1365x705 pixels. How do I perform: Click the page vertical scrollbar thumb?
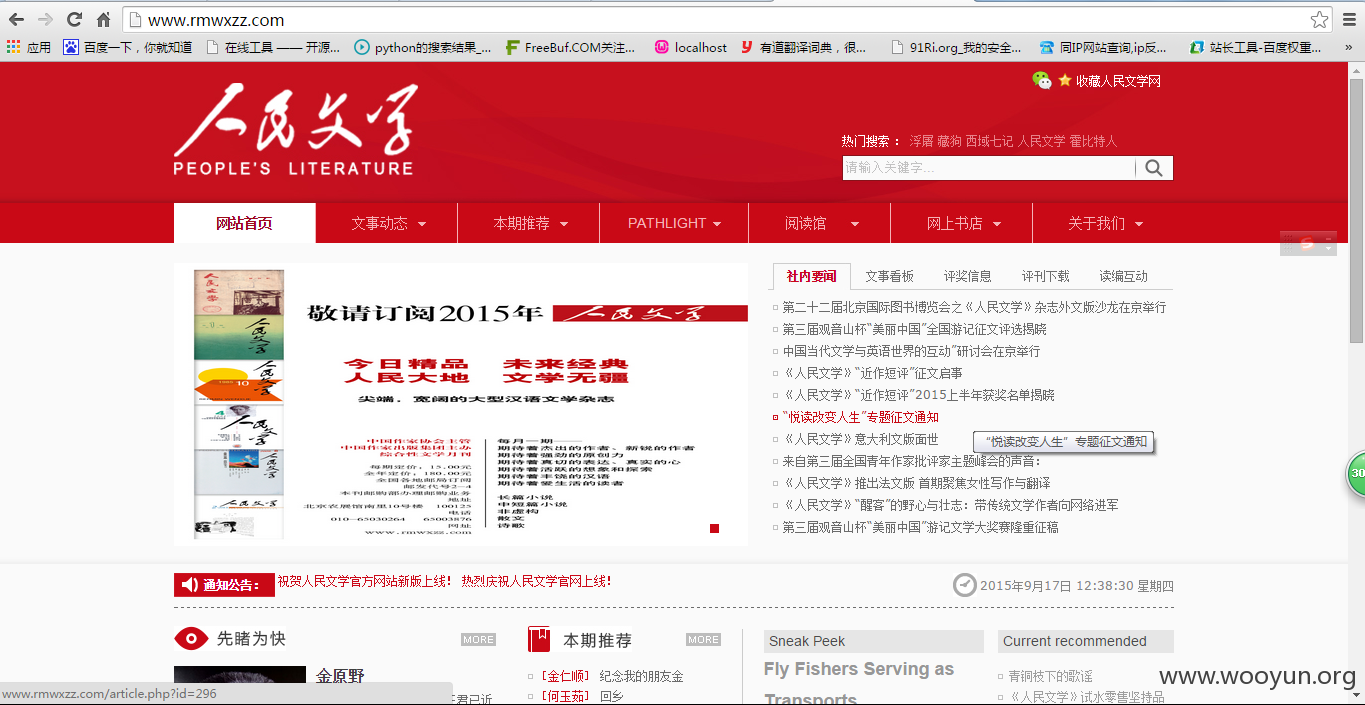[x=1357, y=210]
